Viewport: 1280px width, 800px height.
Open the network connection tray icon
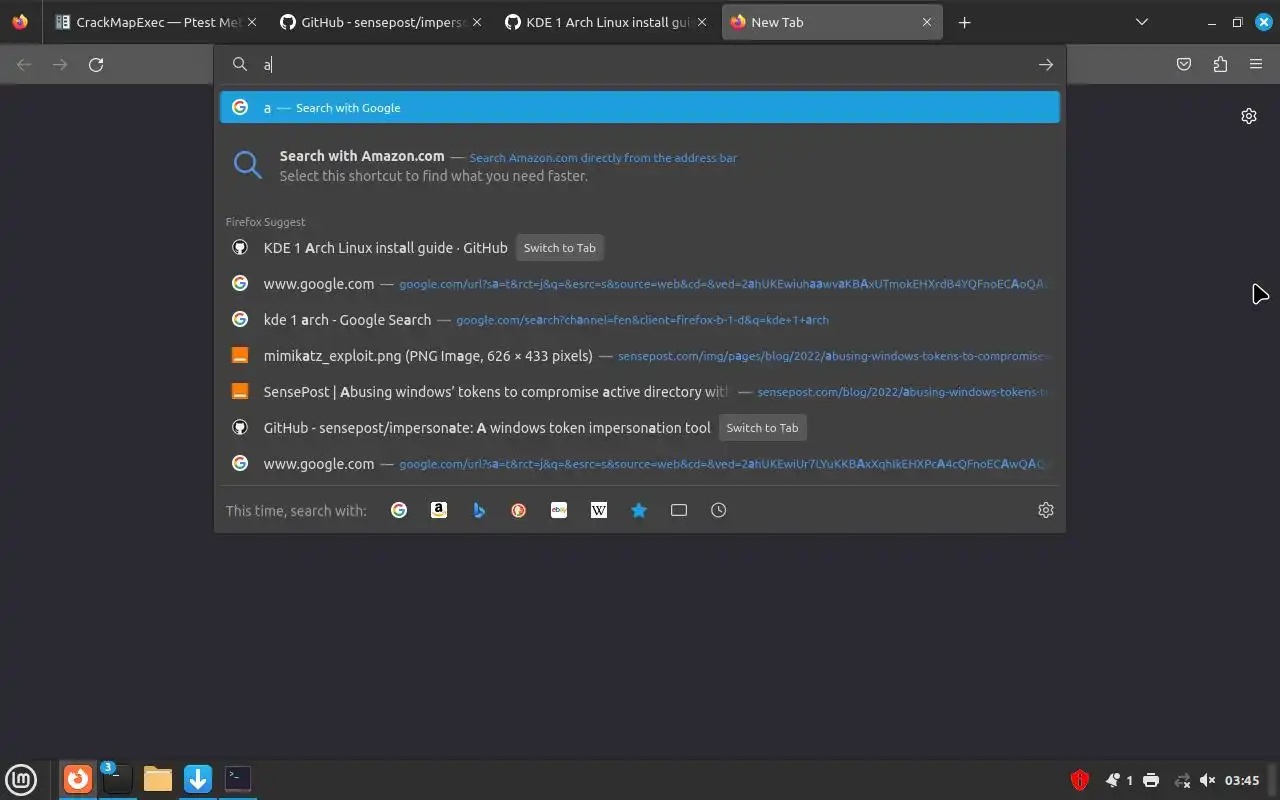1182,780
